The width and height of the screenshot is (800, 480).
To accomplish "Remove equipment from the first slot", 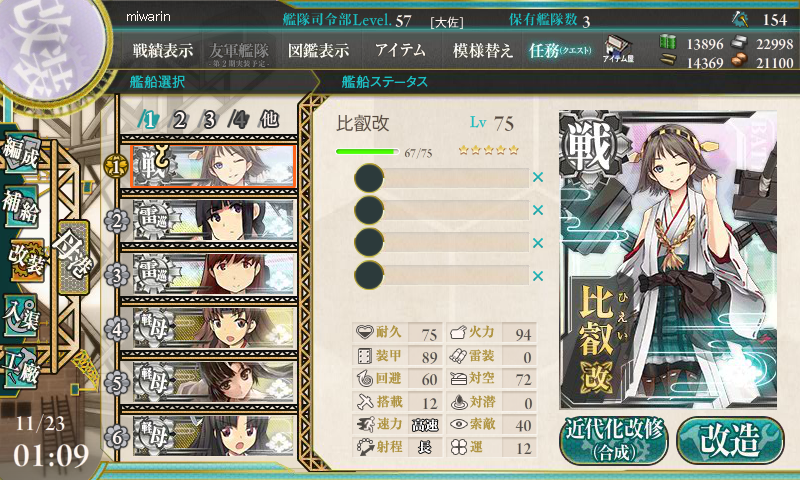I will pos(538,178).
